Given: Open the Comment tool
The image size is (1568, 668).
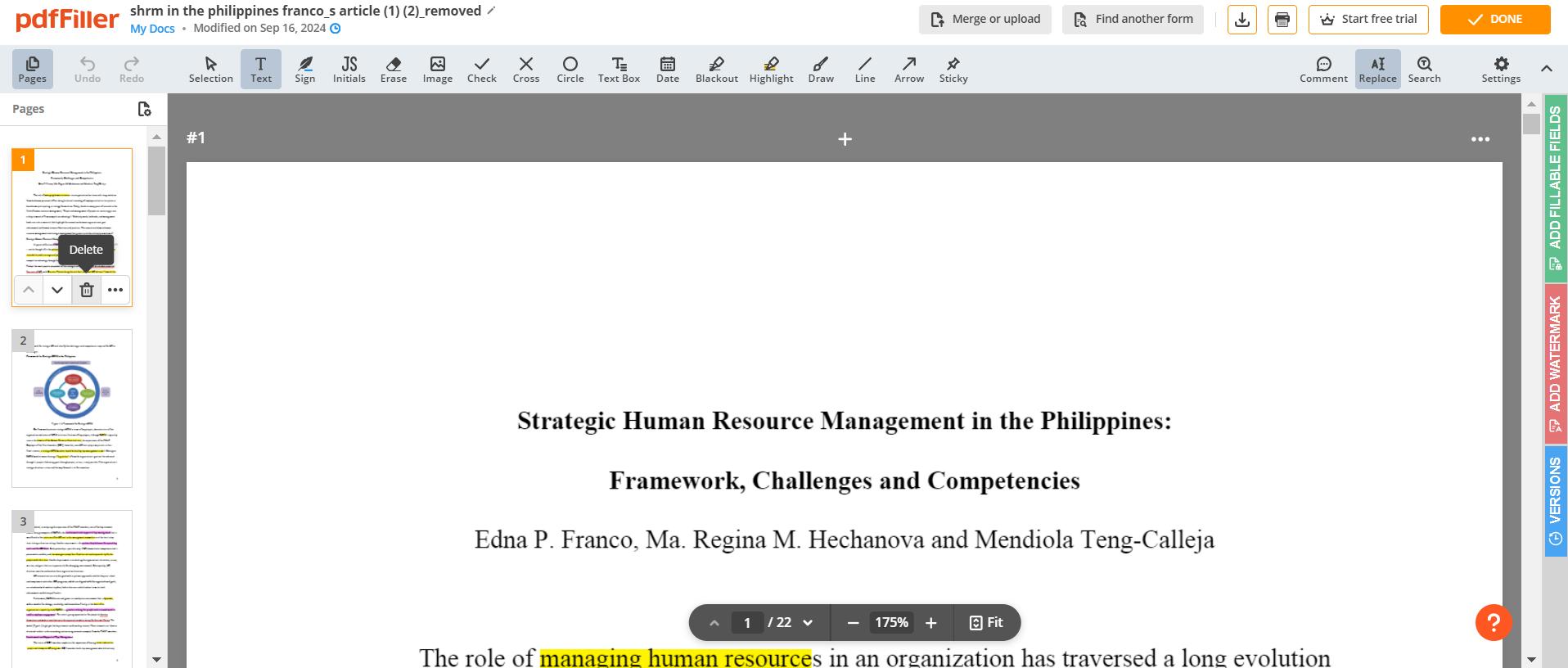Looking at the screenshot, I should click(x=1323, y=69).
